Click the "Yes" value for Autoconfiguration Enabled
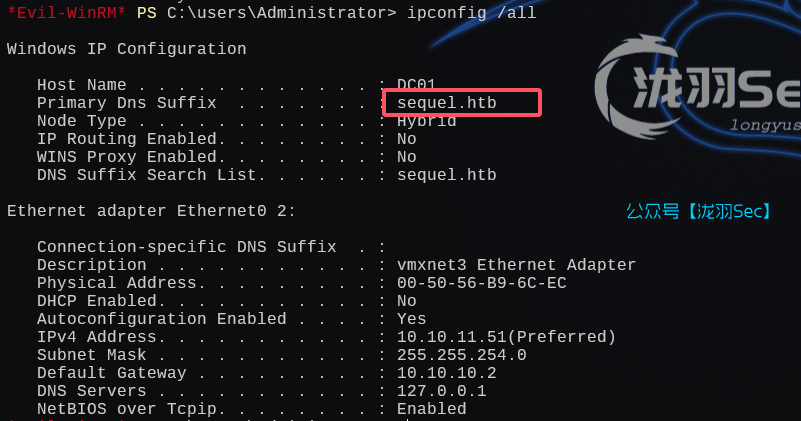 coord(411,319)
